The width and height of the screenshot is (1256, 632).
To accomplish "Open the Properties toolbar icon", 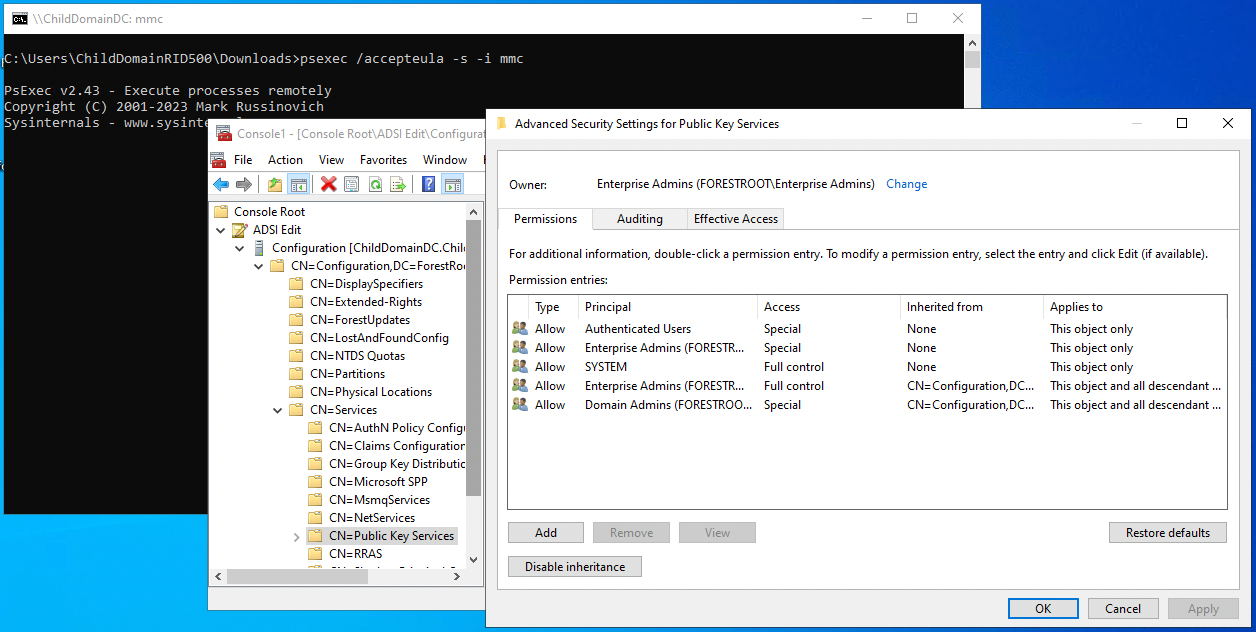I will 351,184.
